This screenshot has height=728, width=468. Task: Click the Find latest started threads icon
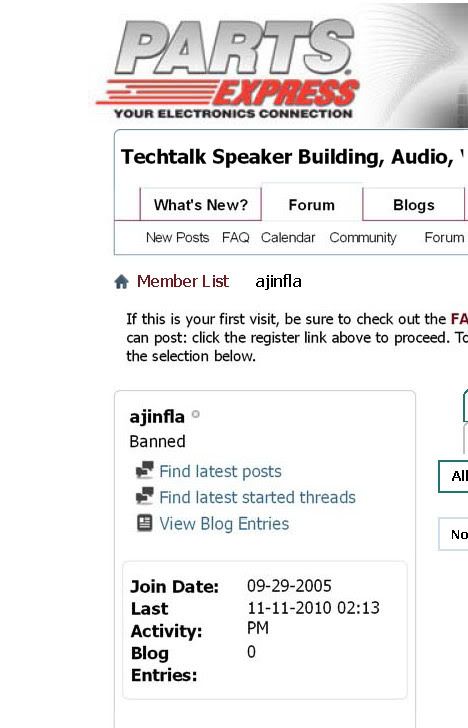point(144,496)
